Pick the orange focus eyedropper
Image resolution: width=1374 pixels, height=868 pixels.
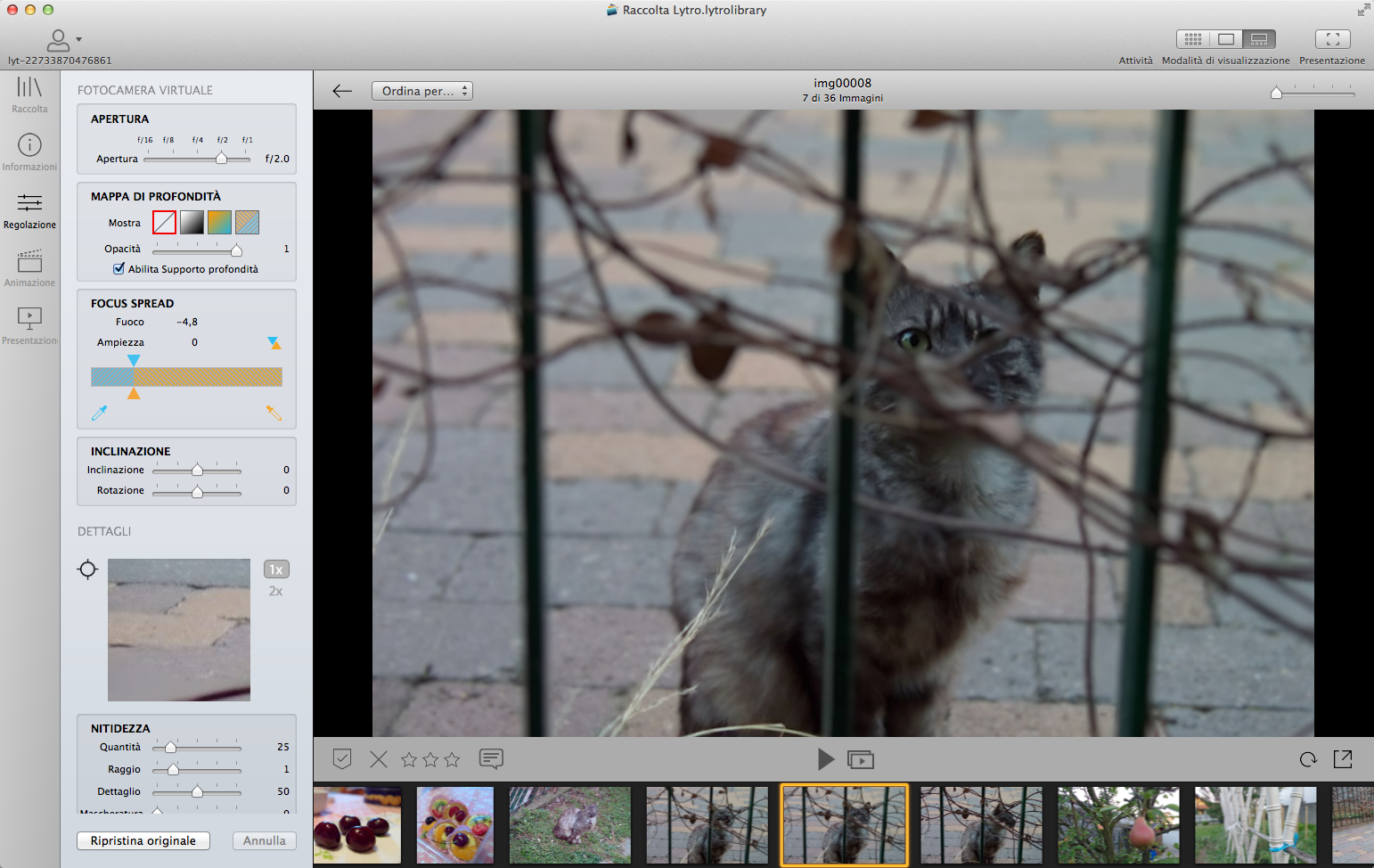pos(274,413)
